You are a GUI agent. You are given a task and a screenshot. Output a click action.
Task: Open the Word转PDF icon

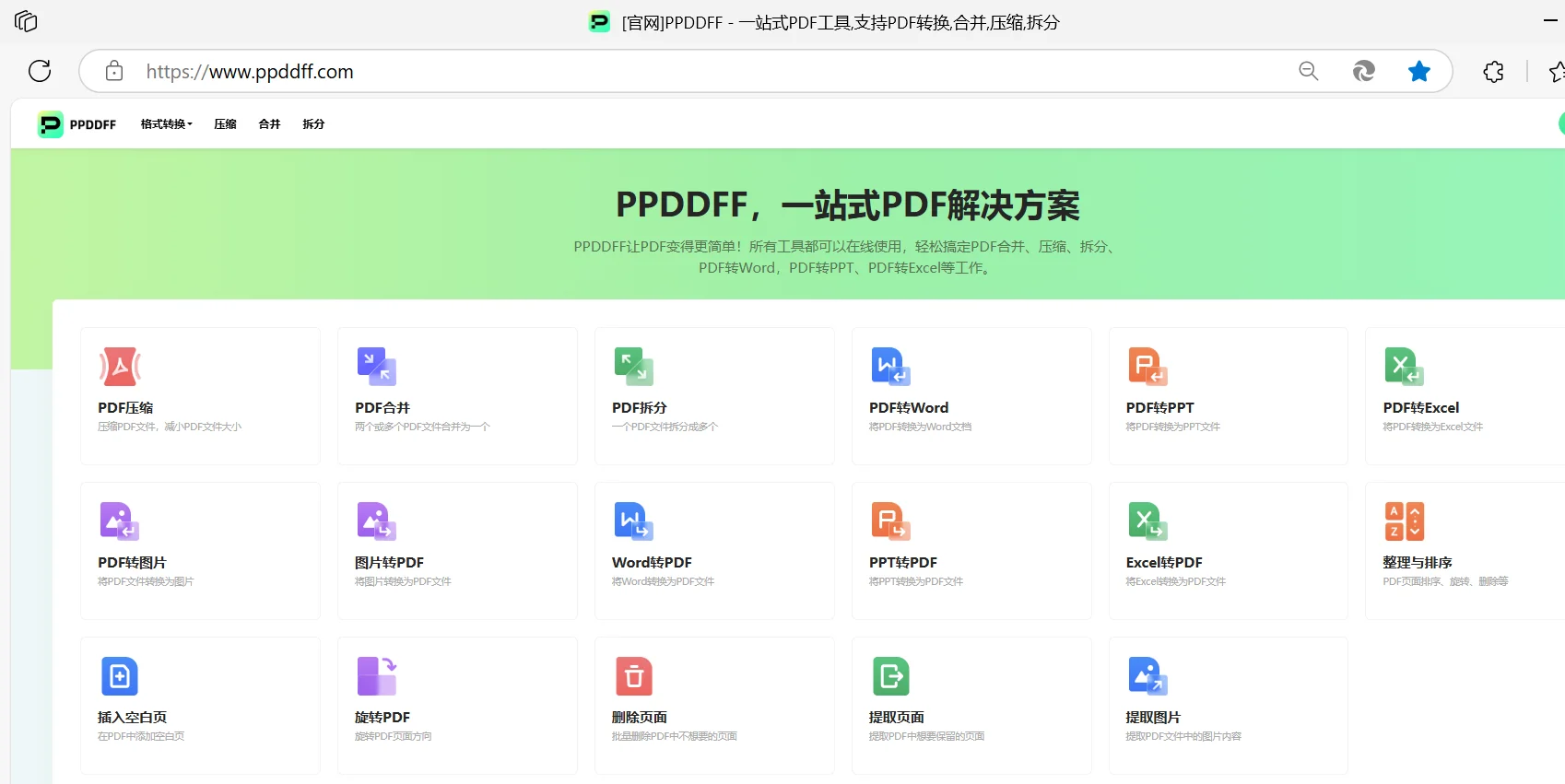coord(633,521)
